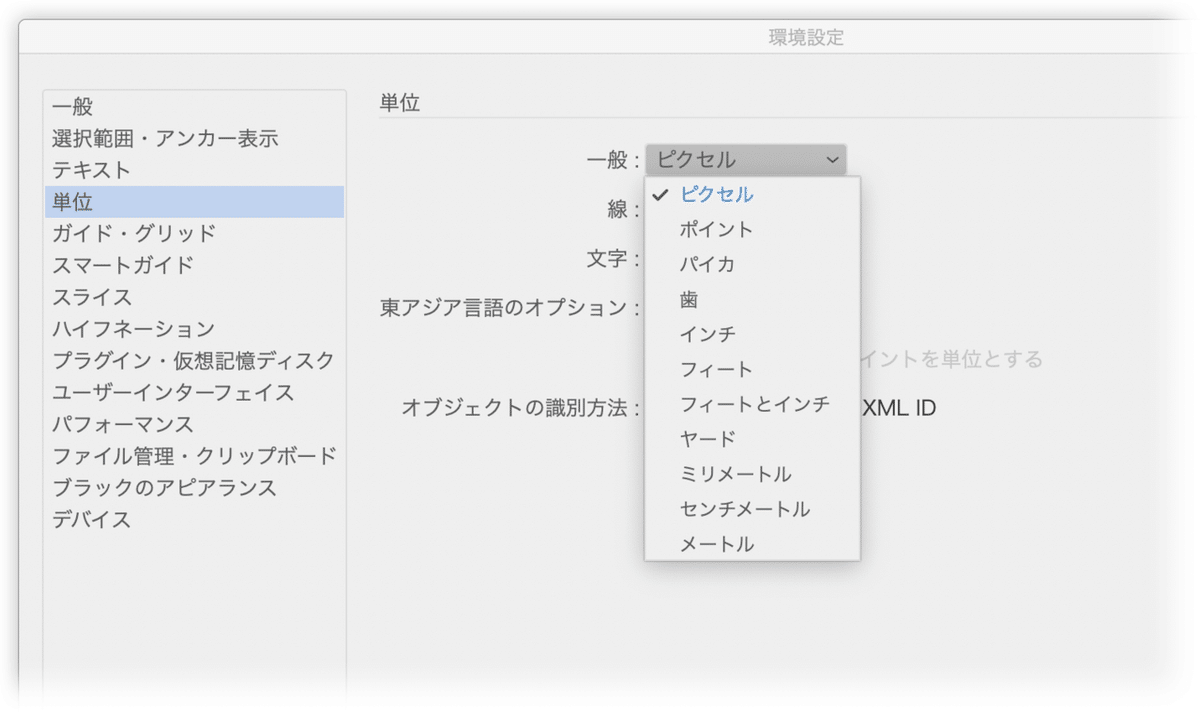Select ファイル管理・クリップボード category
The width and height of the screenshot is (1200, 712).
[x=194, y=457]
